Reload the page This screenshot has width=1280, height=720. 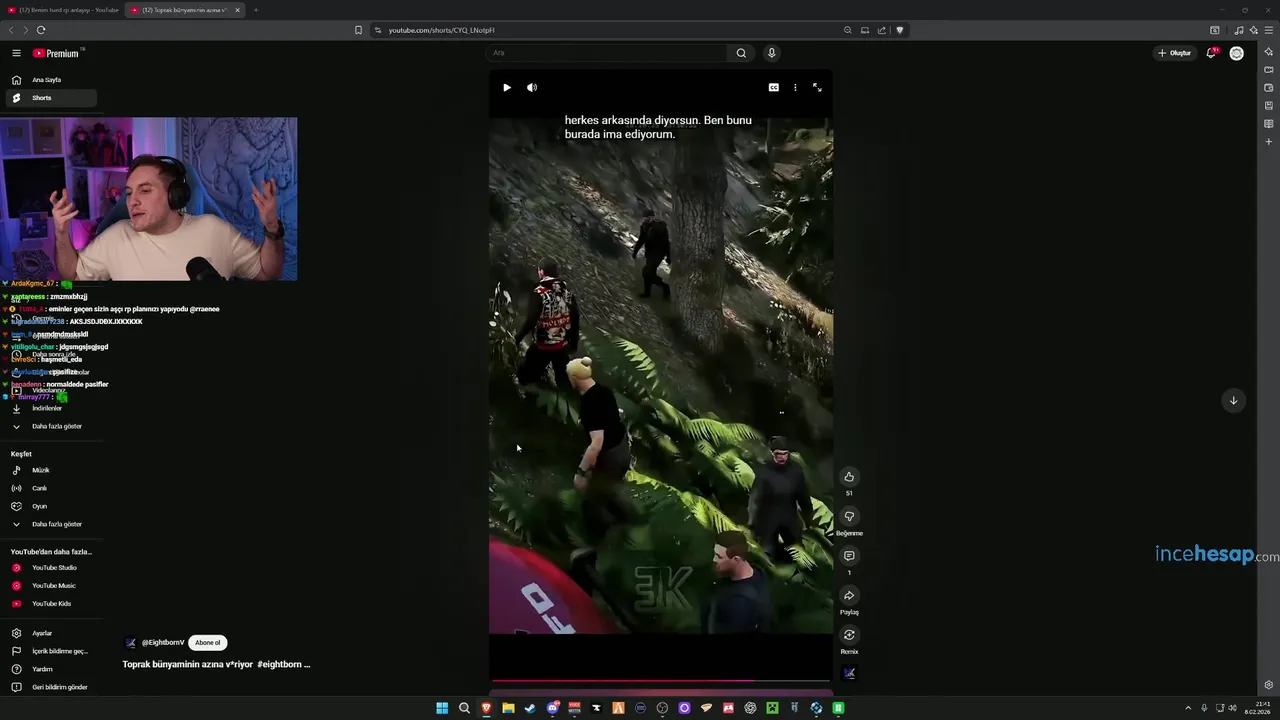click(x=41, y=30)
